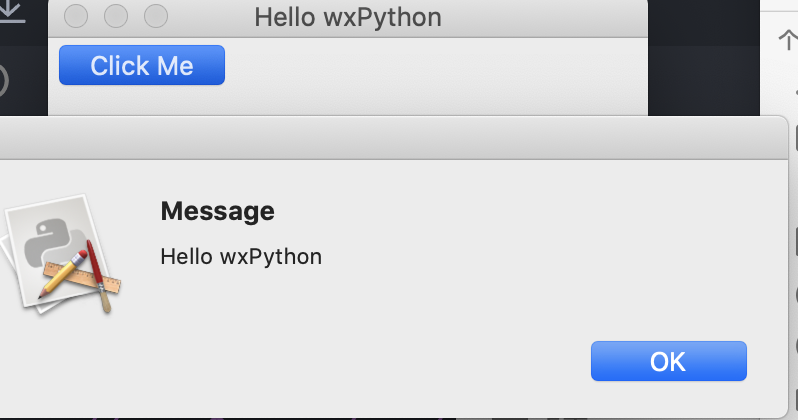Click the download arrow icon in dark toolbar
Viewport: 798px width, 420px height.
pos(10,11)
